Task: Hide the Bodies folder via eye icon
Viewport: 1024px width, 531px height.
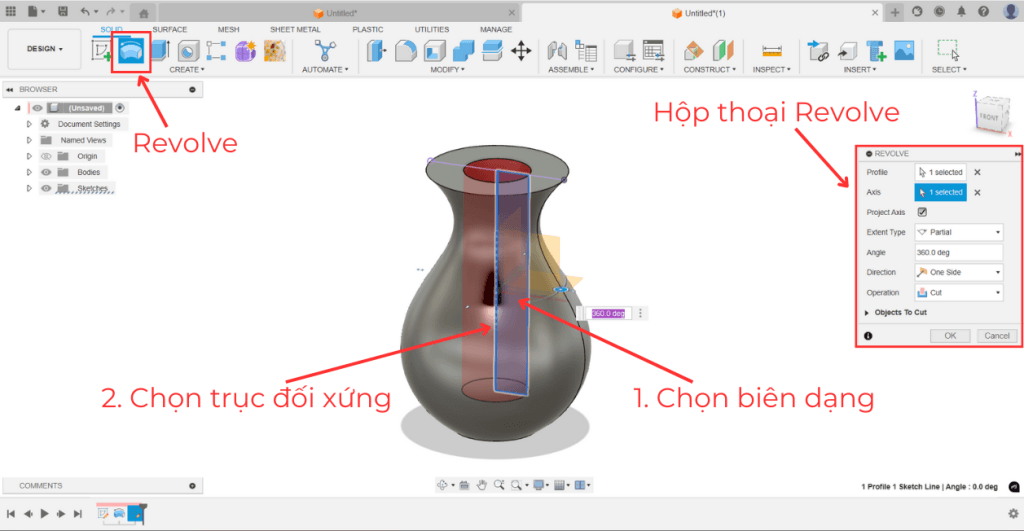Action: pyautogui.click(x=46, y=172)
